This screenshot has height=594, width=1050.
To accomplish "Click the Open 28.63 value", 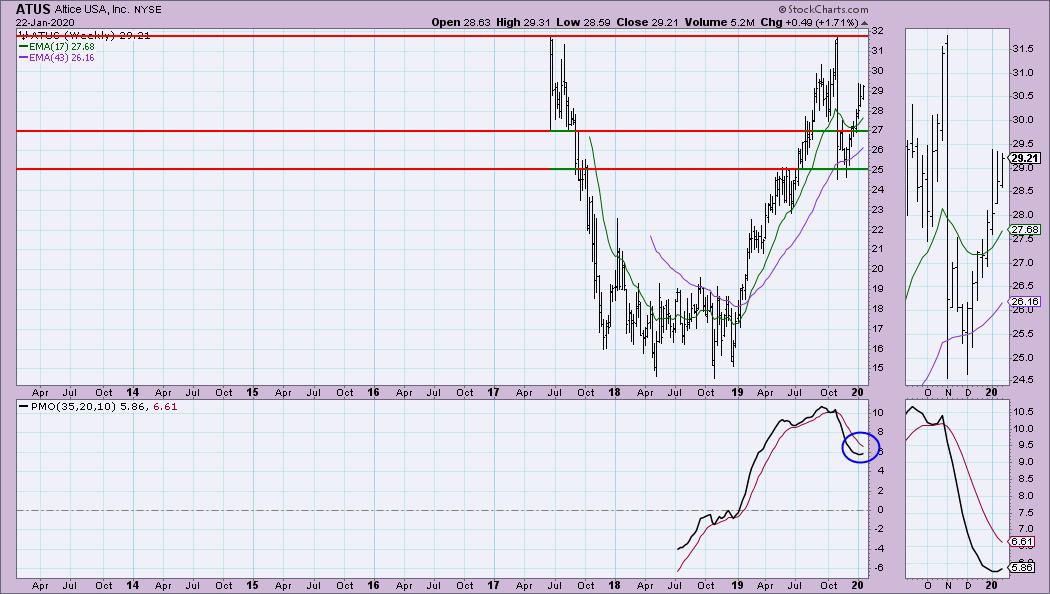I will pyautogui.click(x=460, y=22).
